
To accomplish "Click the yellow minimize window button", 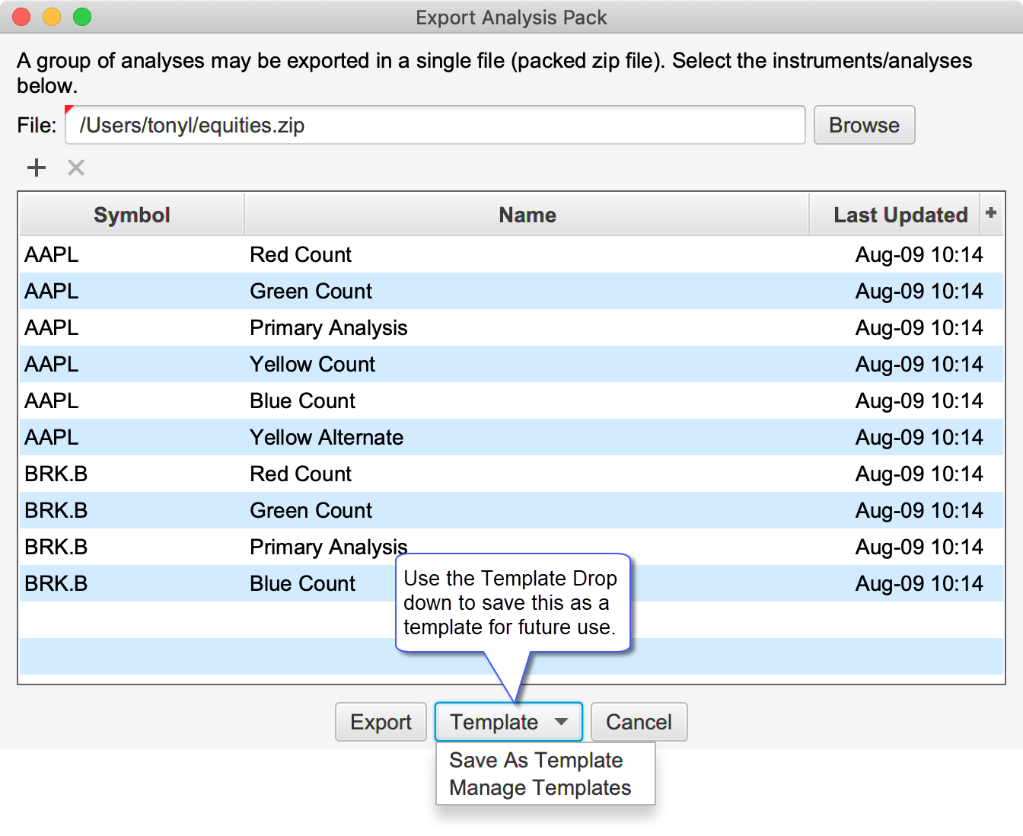I will [52, 17].
